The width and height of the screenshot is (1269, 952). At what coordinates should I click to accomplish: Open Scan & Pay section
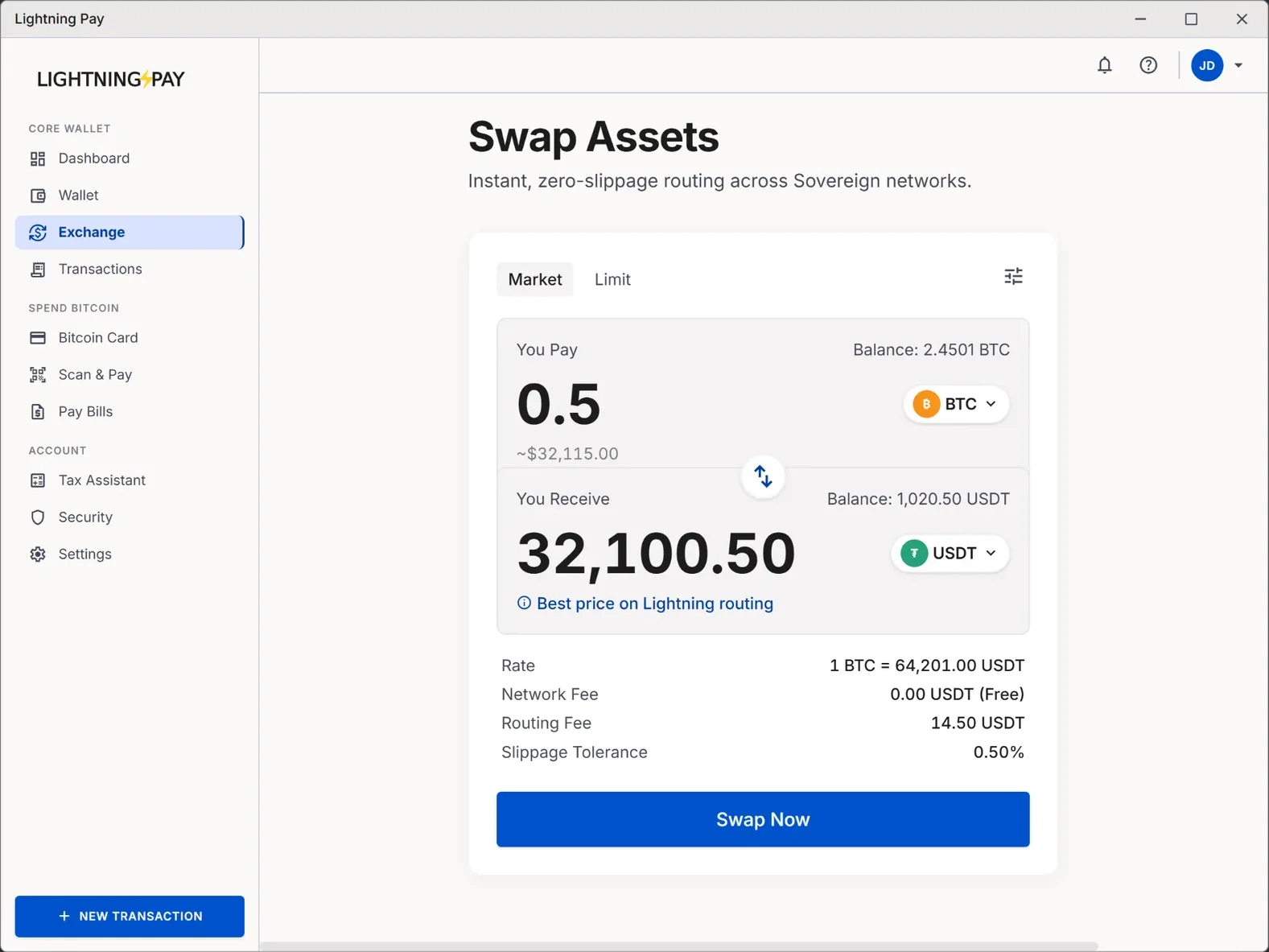coord(129,375)
